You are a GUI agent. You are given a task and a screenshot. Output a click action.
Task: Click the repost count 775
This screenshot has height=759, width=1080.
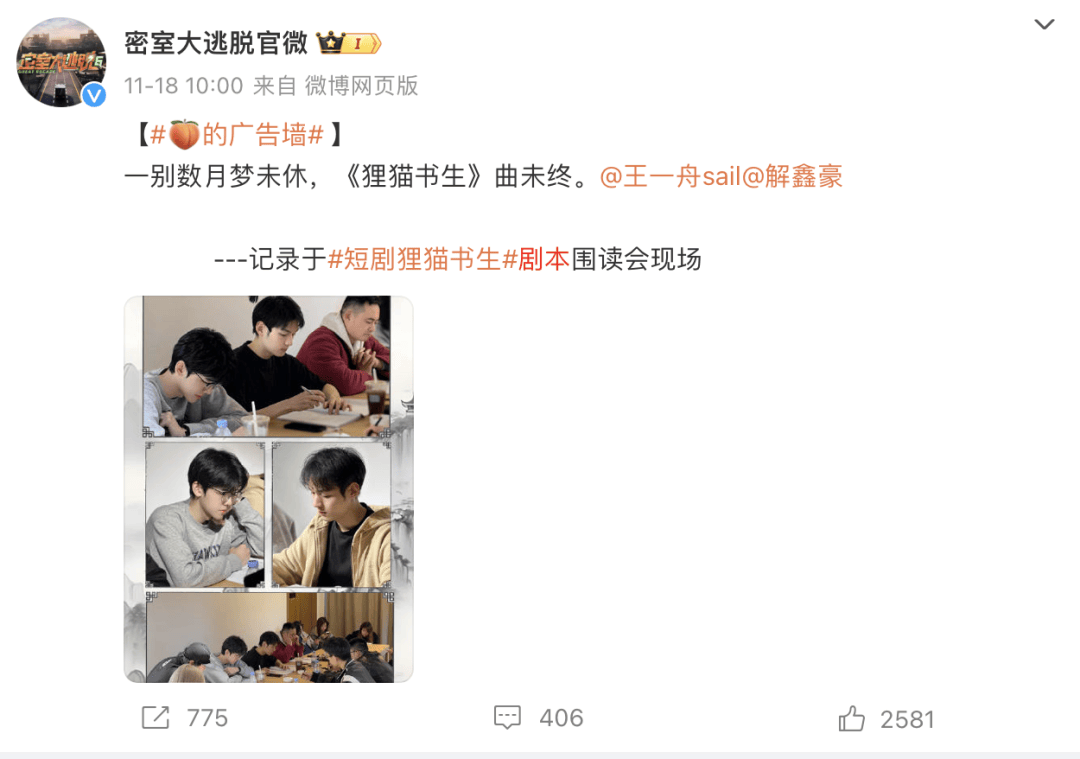coord(207,718)
